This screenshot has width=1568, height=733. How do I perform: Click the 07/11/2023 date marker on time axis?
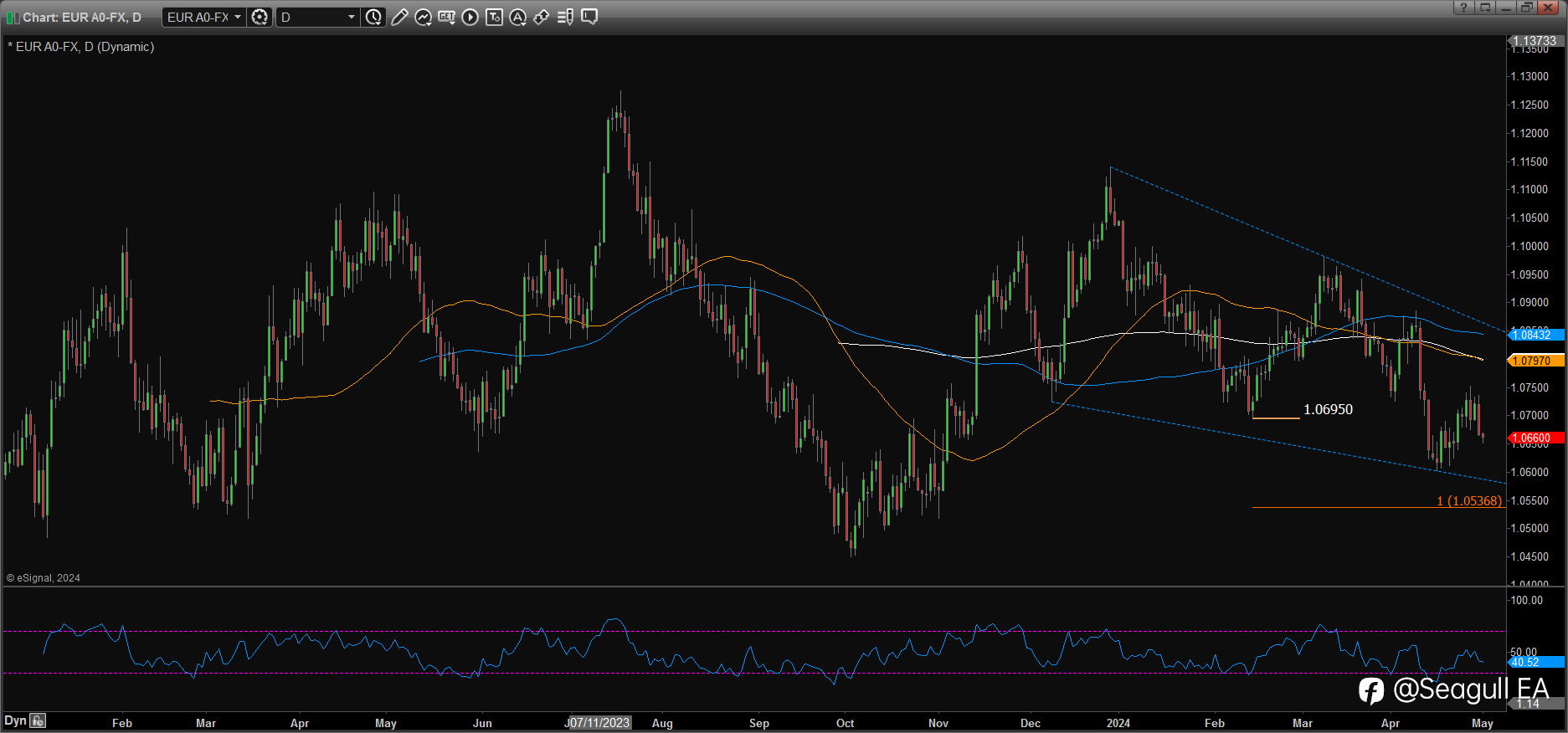pos(599,722)
